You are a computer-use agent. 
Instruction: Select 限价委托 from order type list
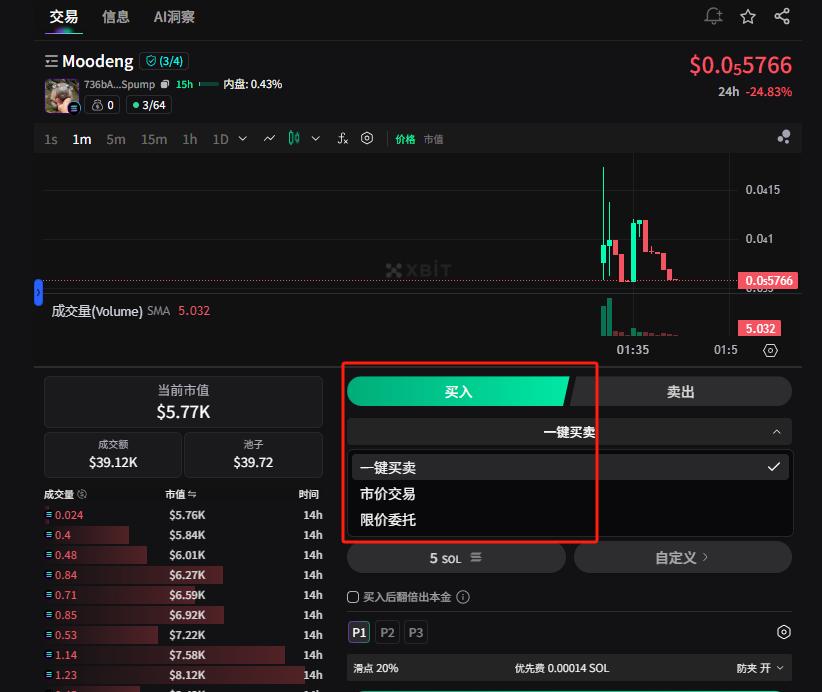point(388,520)
